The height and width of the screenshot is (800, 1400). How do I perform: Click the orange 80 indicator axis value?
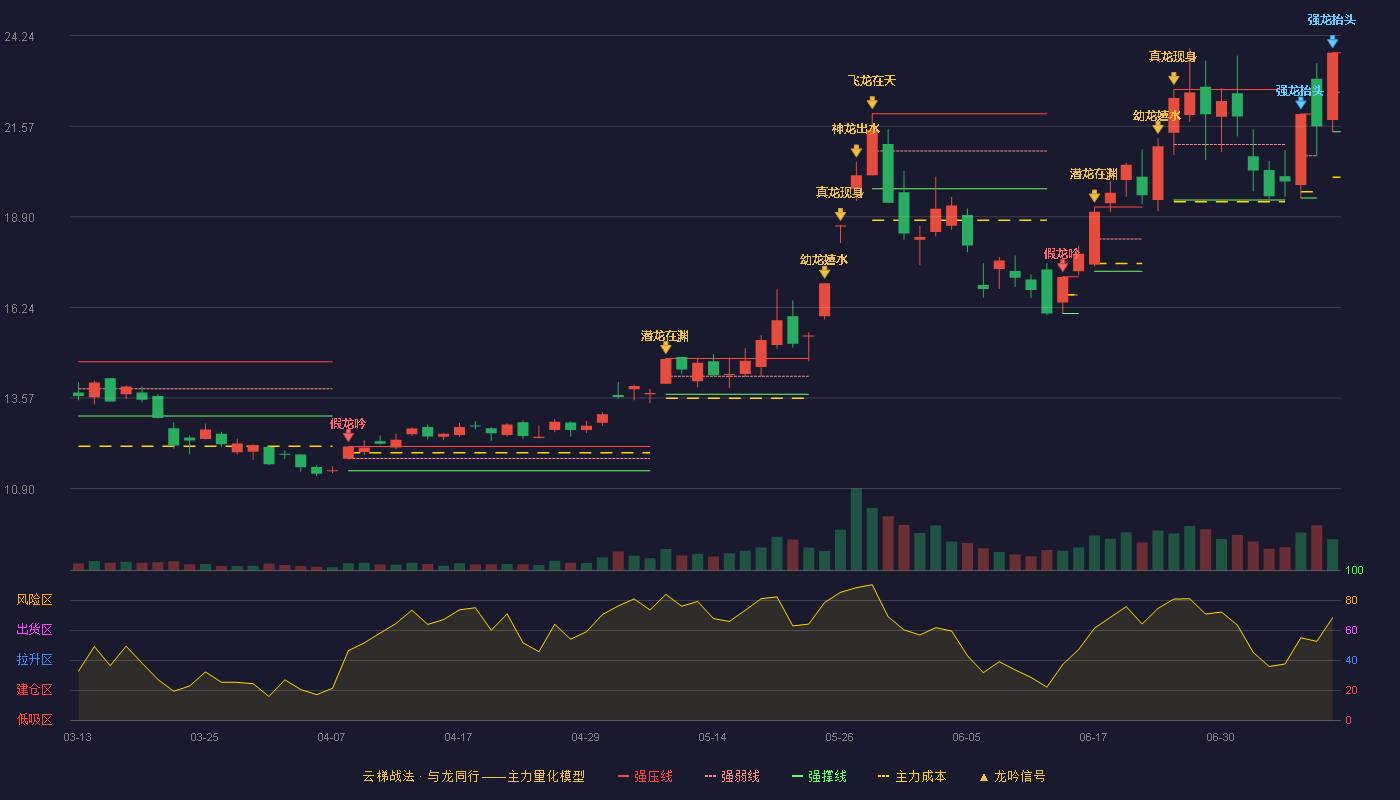[x=1351, y=600]
